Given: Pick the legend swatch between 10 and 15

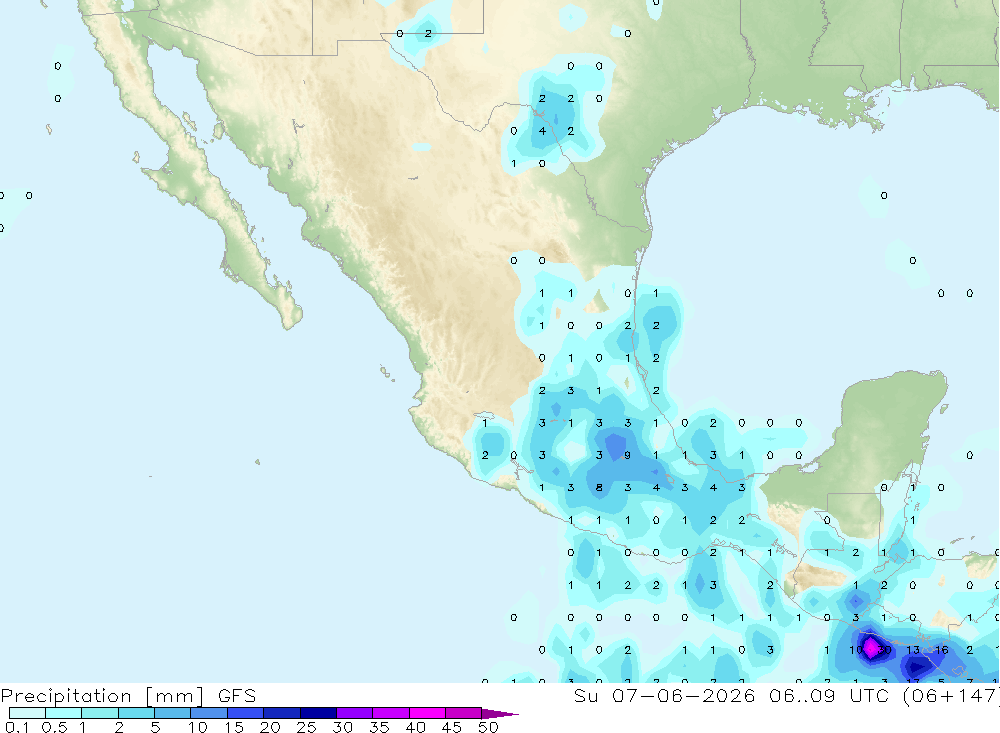Looking at the screenshot, I should 209,713.
